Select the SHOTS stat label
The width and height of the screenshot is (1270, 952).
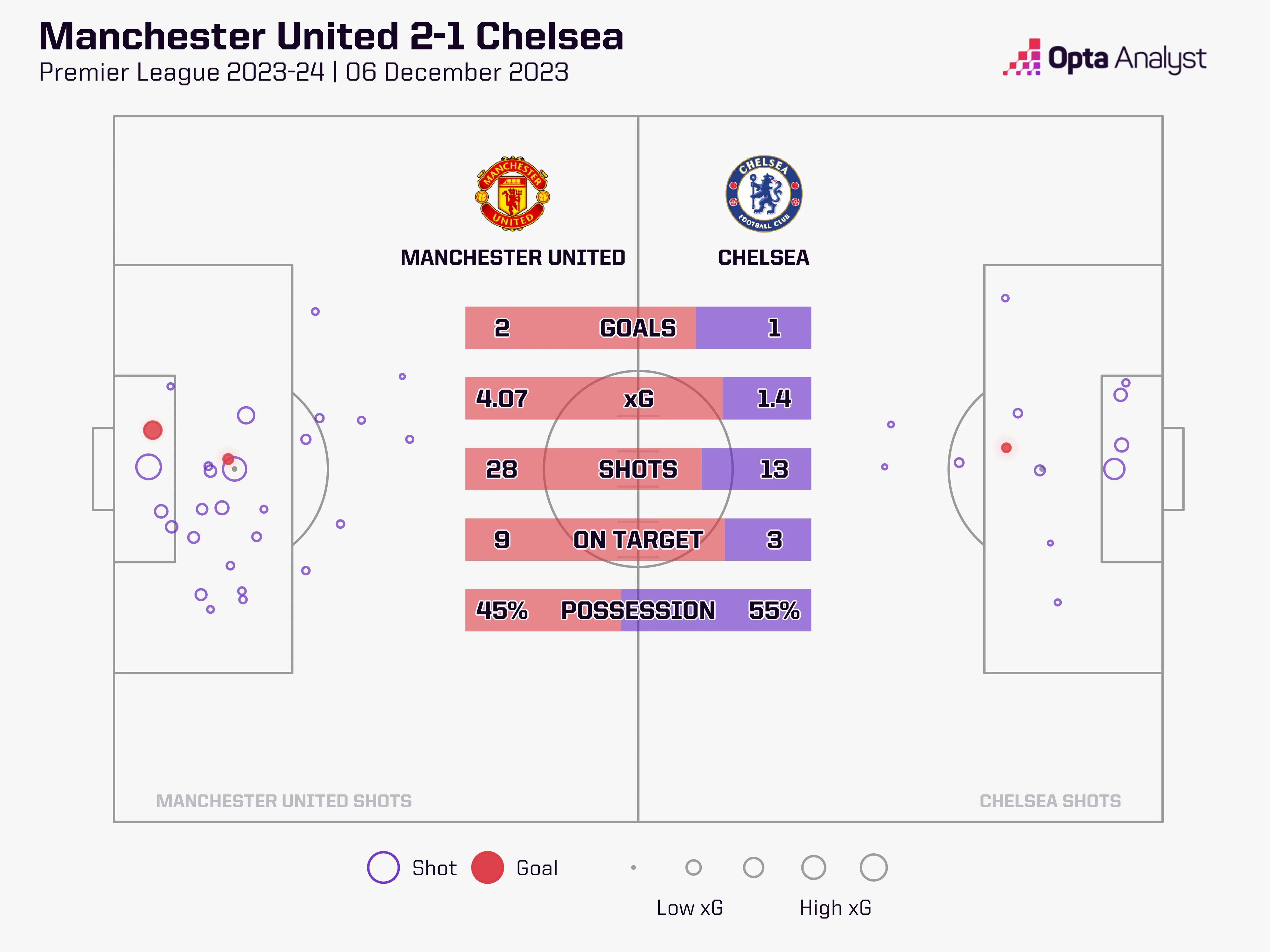click(638, 469)
